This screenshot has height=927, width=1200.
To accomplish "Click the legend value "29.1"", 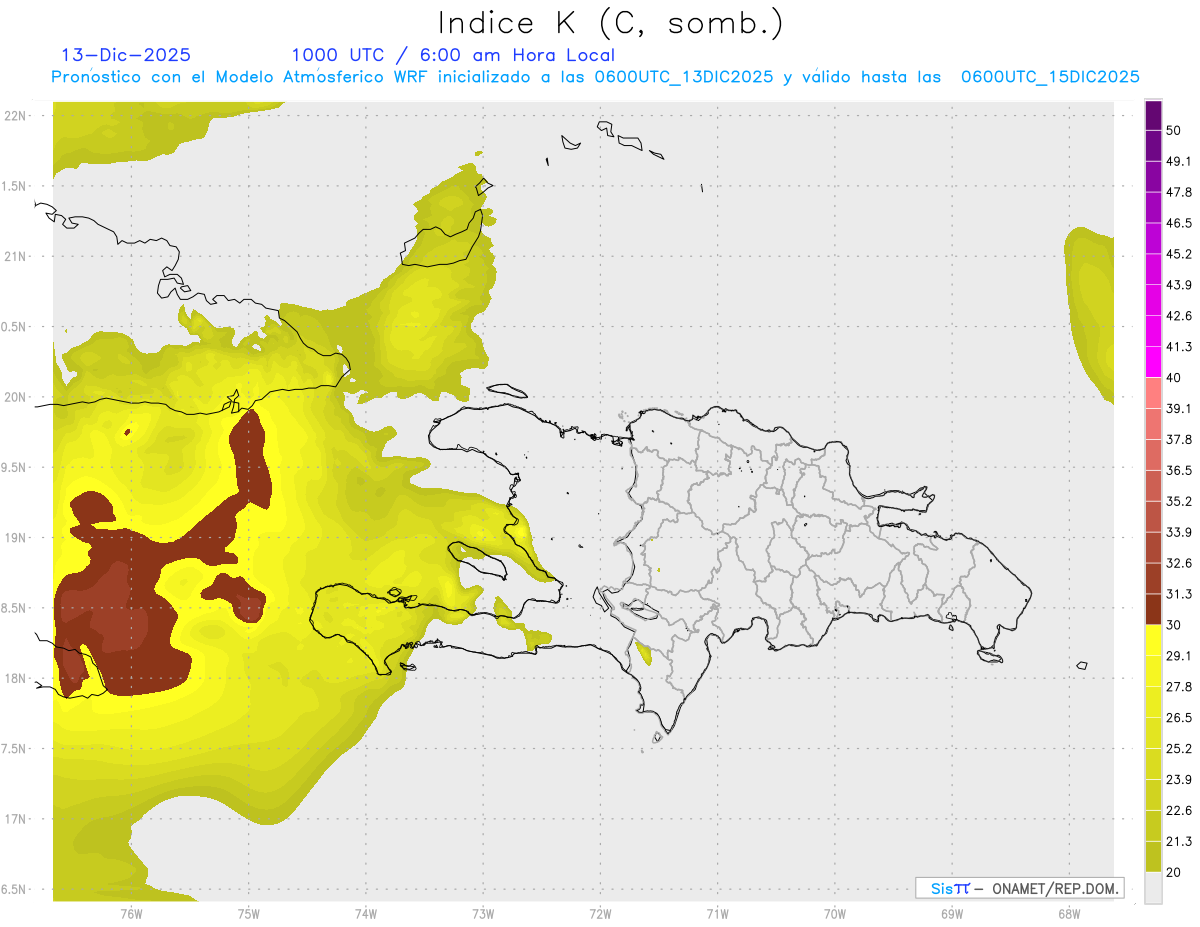I will coord(1179,655).
